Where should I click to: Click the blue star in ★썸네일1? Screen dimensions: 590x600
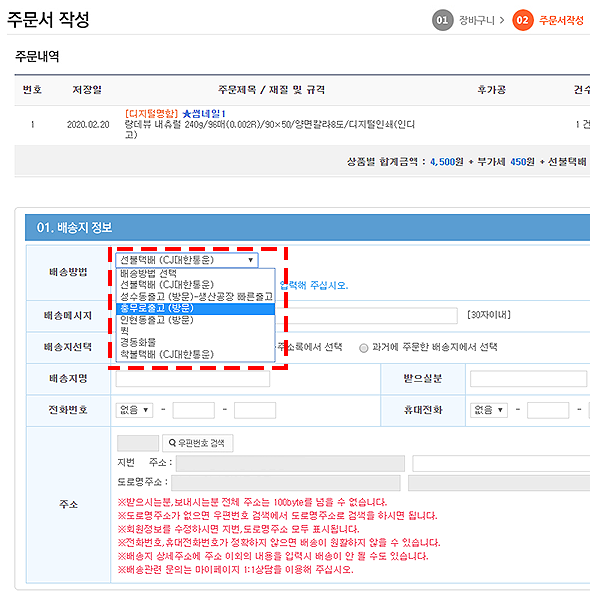pyautogui.click(x=186, y=114)
